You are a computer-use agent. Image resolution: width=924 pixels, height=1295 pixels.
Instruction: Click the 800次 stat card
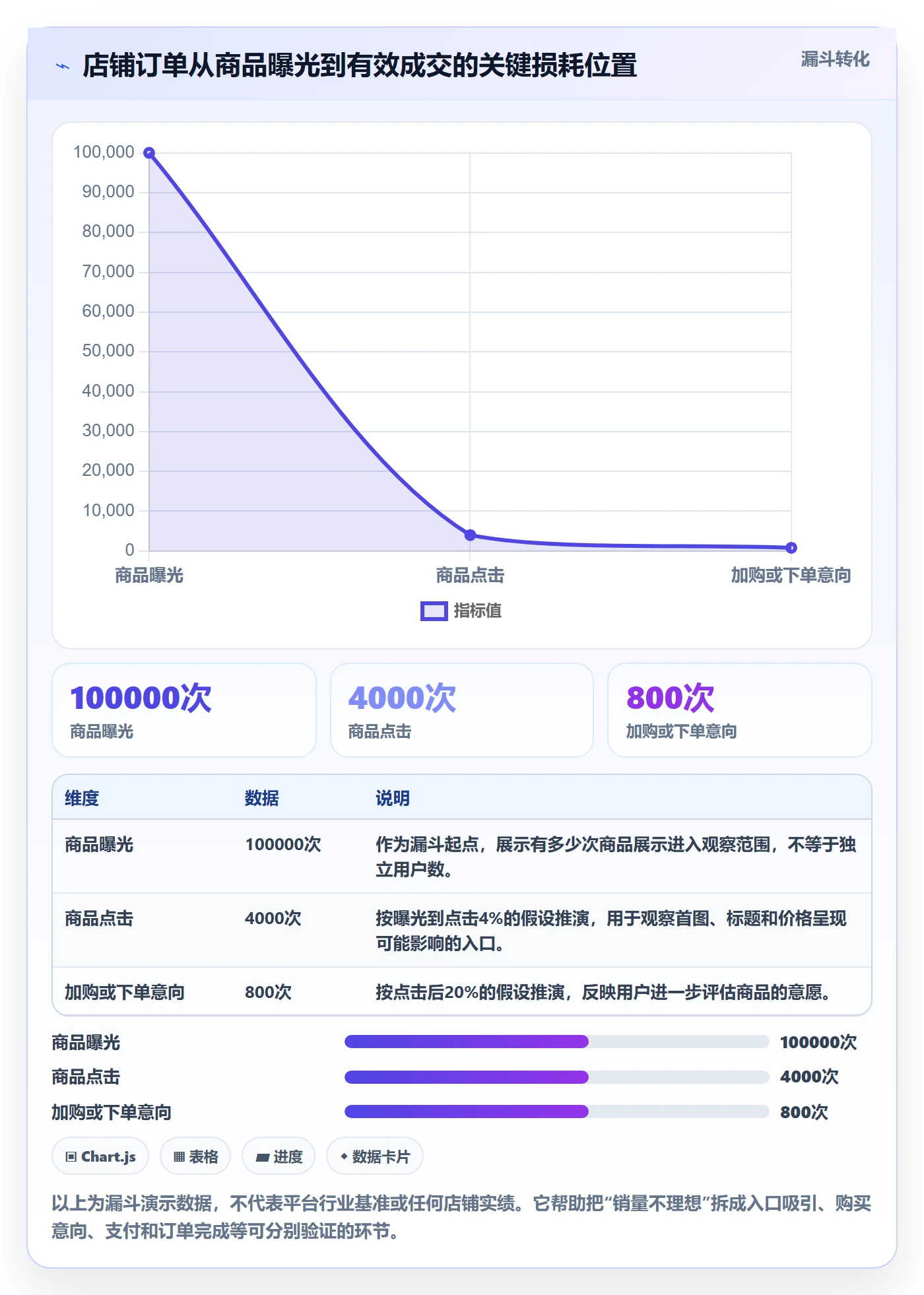click(x=740, y=710)
